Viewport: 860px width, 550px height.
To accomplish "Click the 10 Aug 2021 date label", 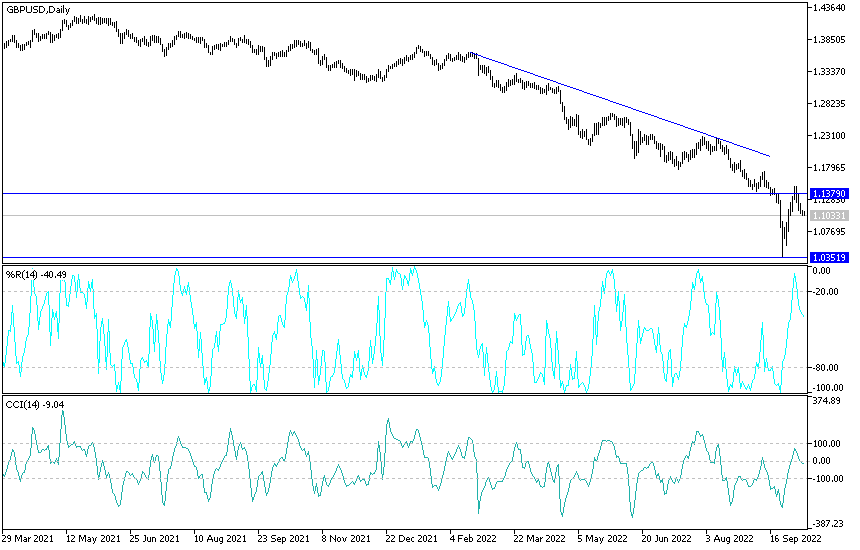I will pyautogui.click(x=220, y=538).
